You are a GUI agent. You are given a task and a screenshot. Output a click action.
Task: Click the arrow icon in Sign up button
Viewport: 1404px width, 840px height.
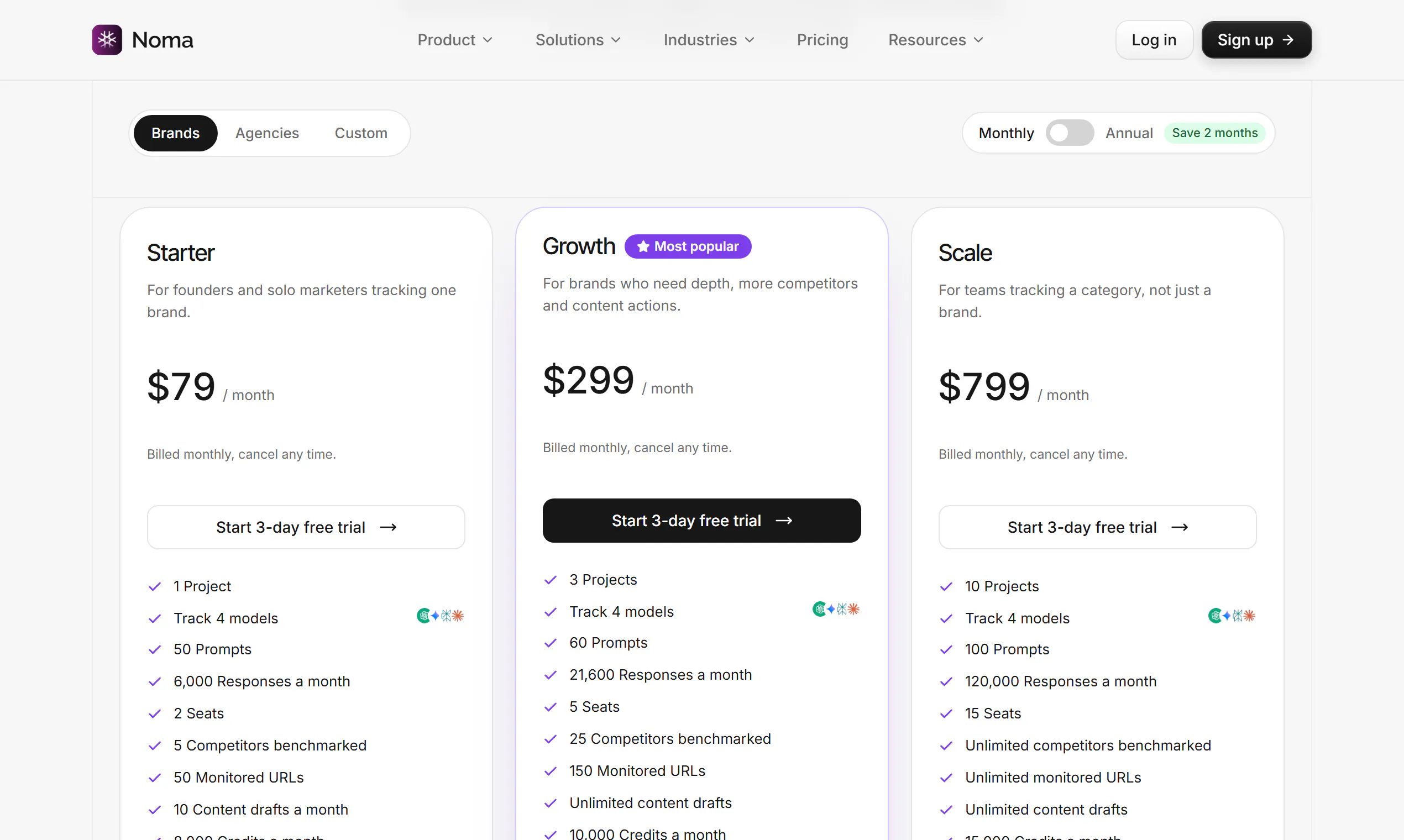point(1288,40)
